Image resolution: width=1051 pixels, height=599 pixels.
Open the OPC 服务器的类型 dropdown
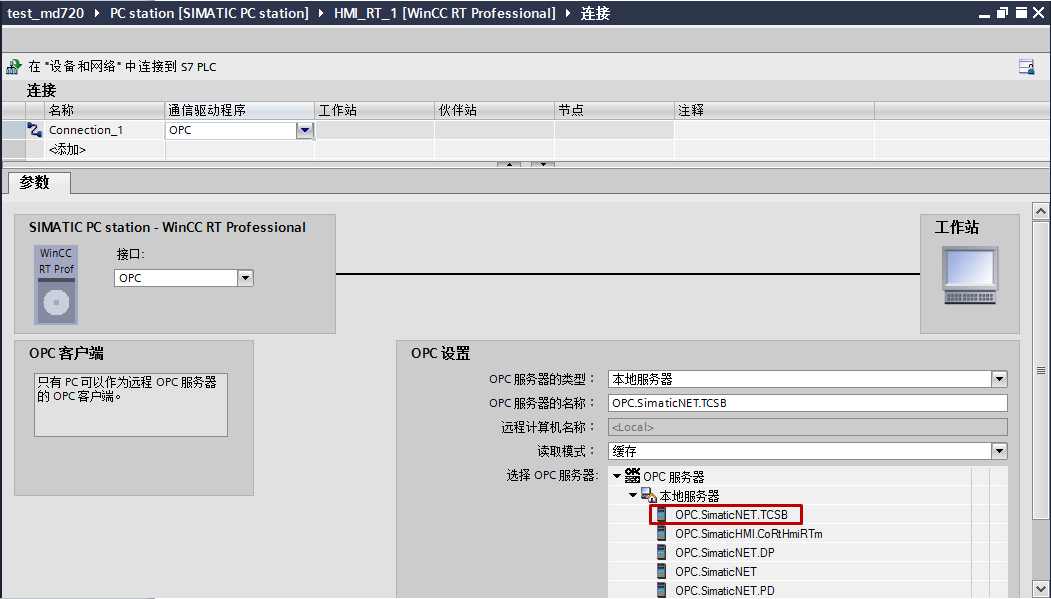tap(999, 379)
